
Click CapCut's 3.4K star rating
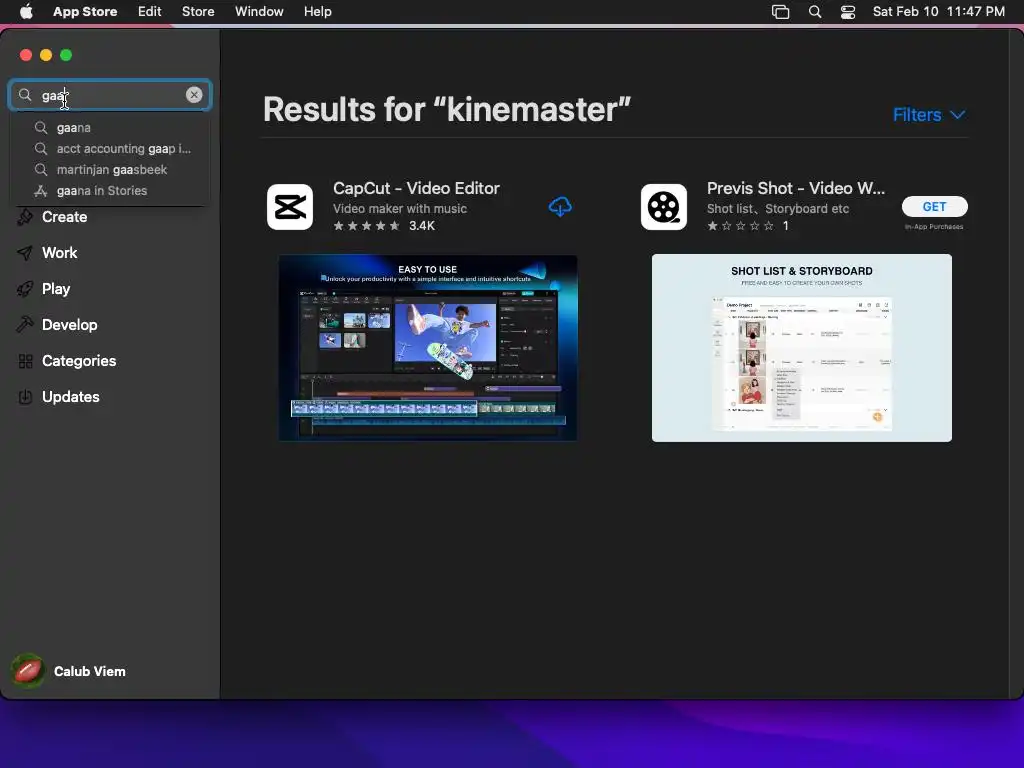384,226
